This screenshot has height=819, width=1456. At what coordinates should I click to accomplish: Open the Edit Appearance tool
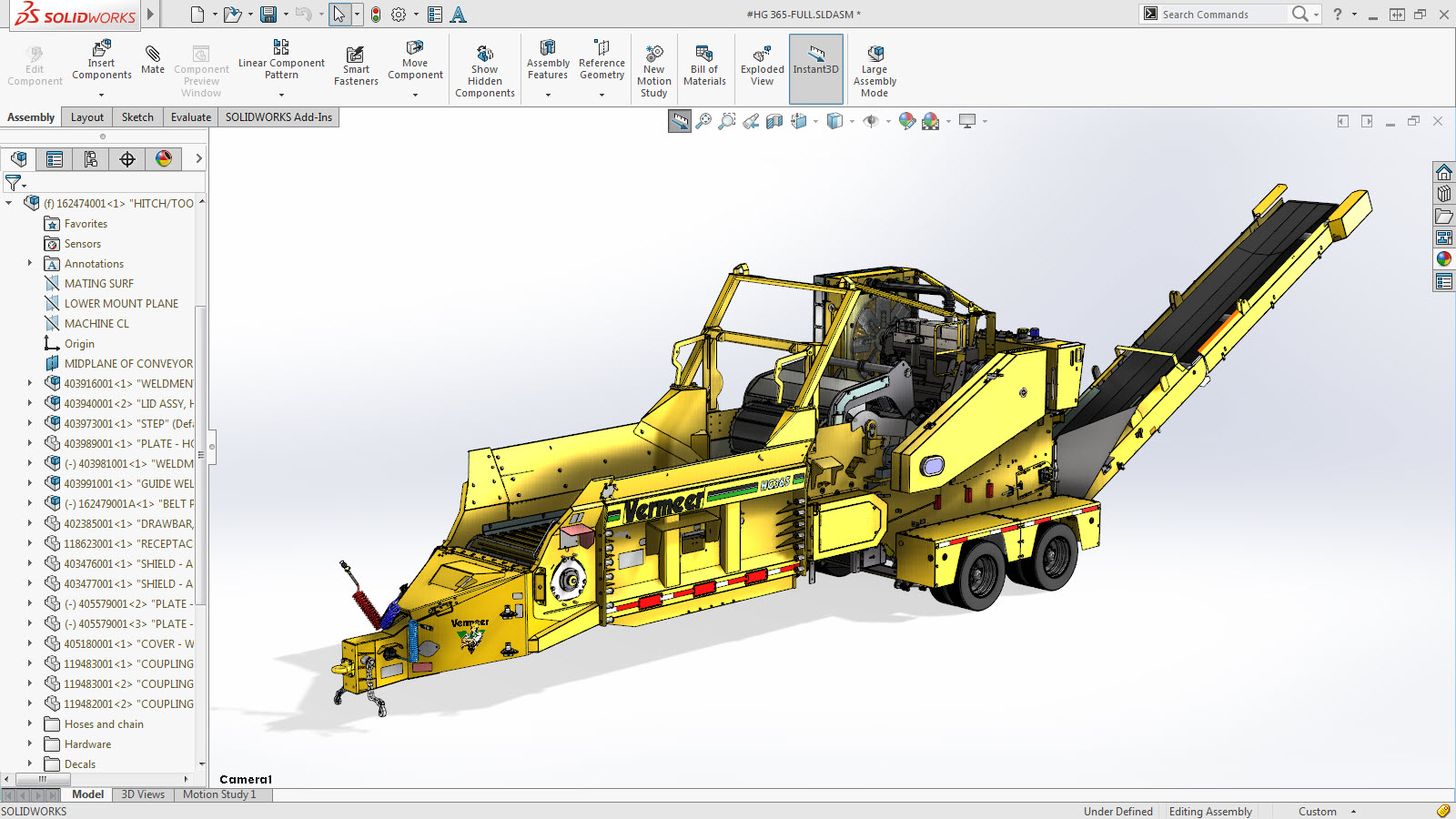907,121
